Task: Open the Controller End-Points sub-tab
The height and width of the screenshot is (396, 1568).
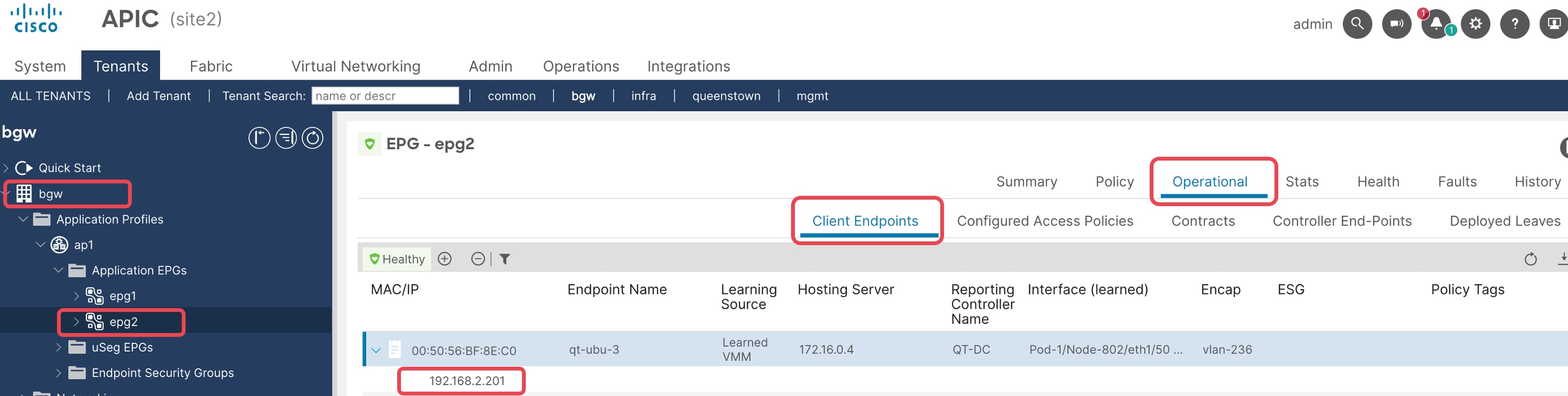Action: (1342, 221)
